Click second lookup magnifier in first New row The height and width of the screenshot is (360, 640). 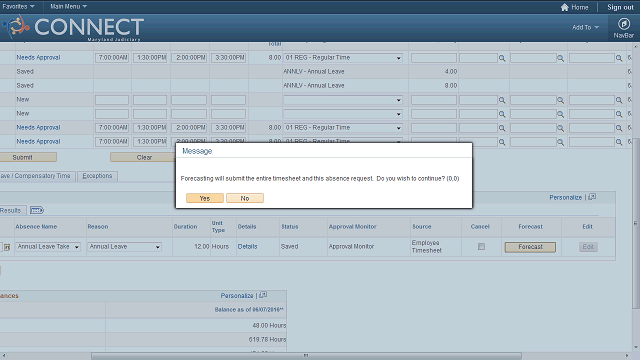(x=560, y=100)
